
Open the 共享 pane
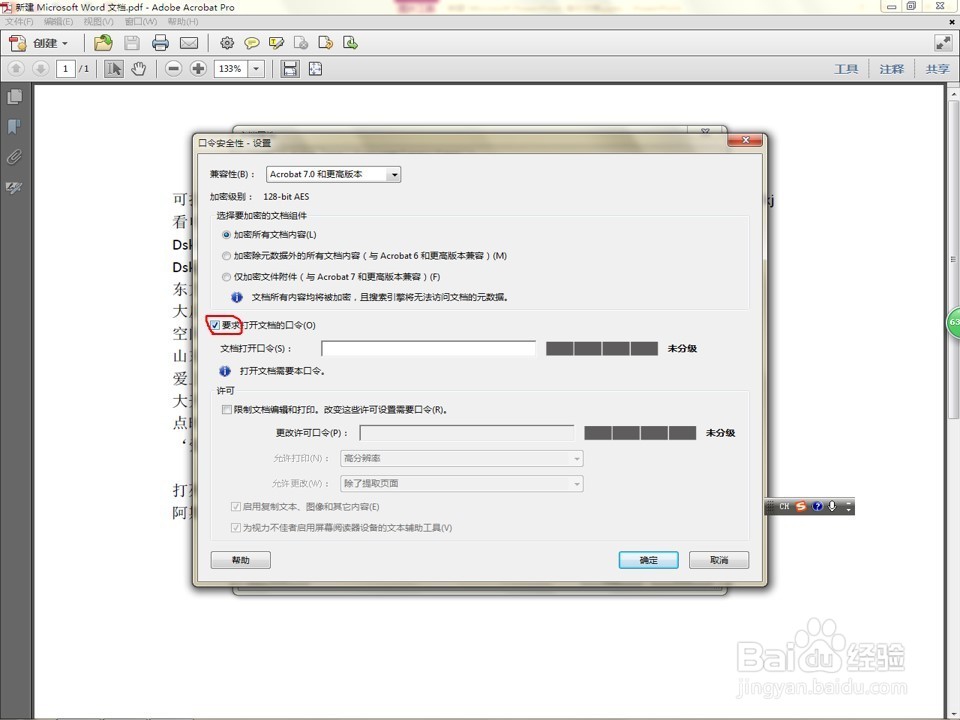(x=937, y=69)
